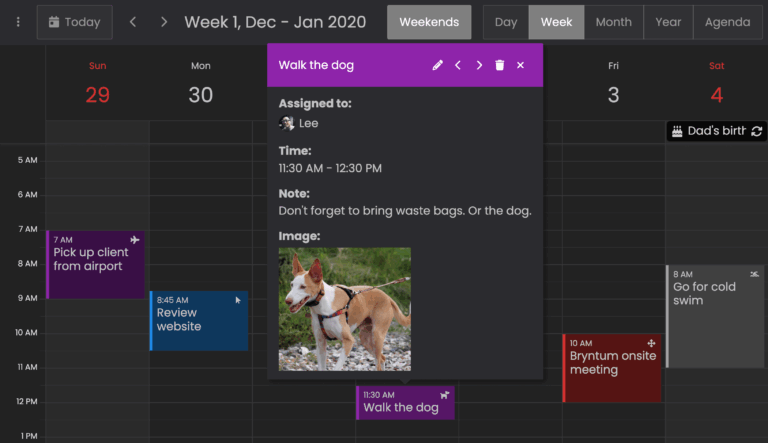This screenshot has width=768, height=443.
Task: Select Monday 30 day header
Action: [201, 84]
